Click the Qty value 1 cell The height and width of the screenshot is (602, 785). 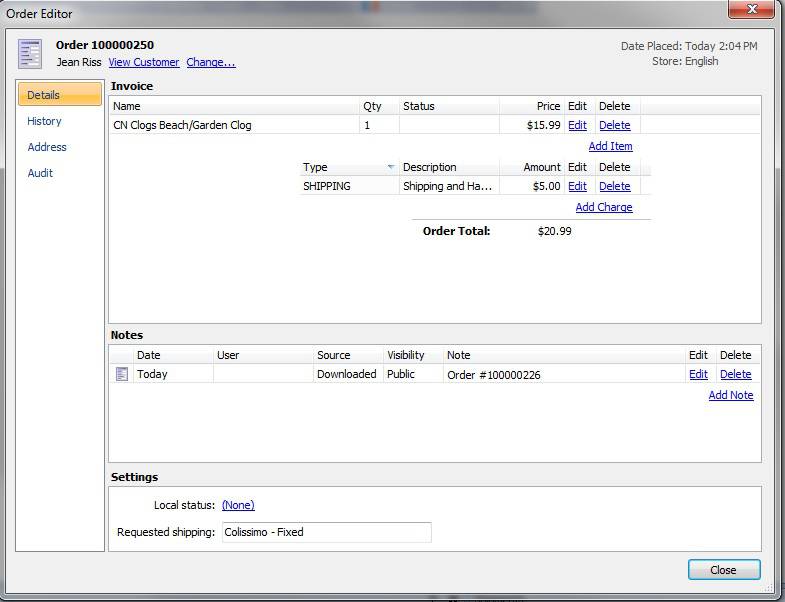(x=379, y=125)
